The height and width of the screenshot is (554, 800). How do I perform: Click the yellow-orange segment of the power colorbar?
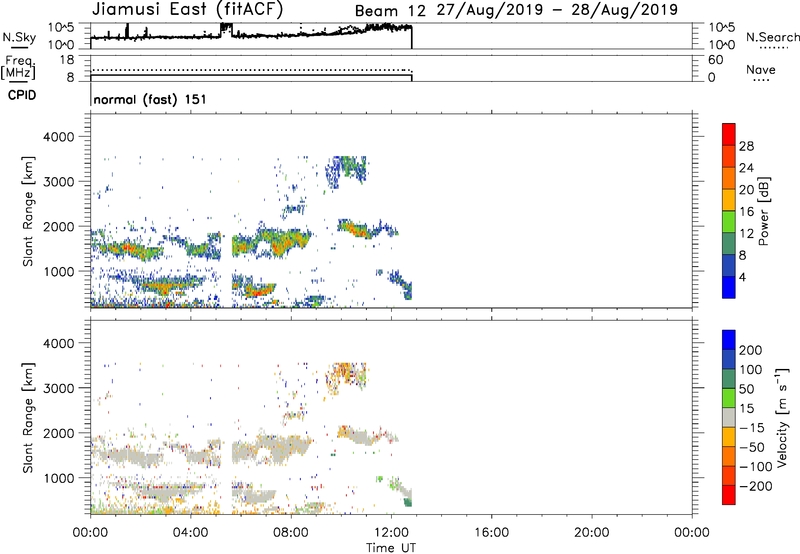pos(729,200)
